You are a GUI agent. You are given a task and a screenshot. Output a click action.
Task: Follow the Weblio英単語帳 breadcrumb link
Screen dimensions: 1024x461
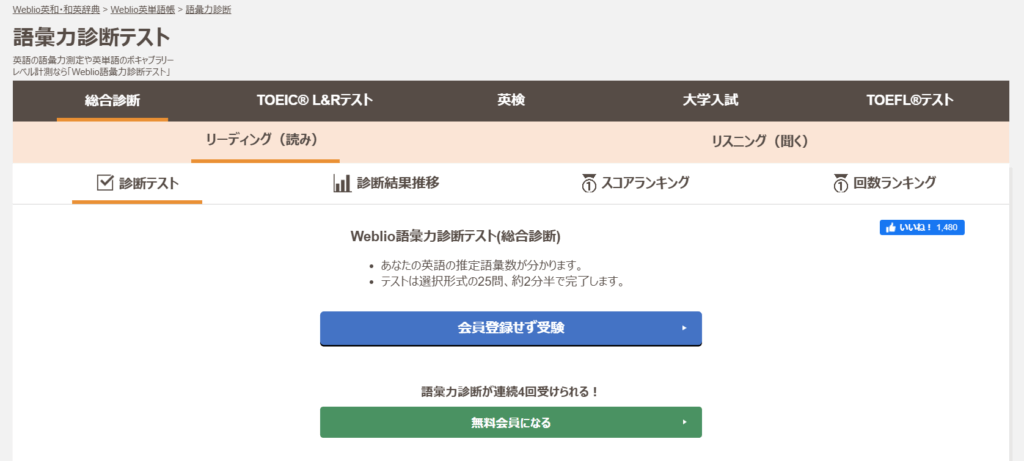click(x=144, y=9)
